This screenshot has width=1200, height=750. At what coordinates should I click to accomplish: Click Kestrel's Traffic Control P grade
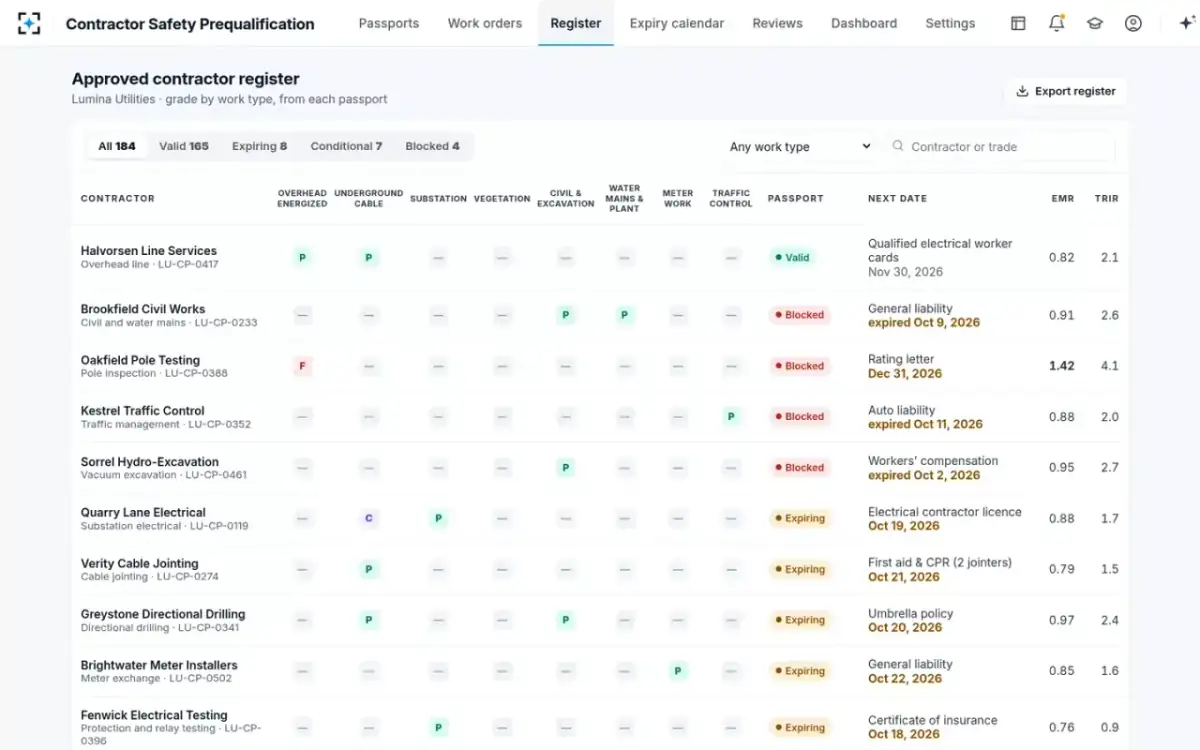tap(731, 416)
